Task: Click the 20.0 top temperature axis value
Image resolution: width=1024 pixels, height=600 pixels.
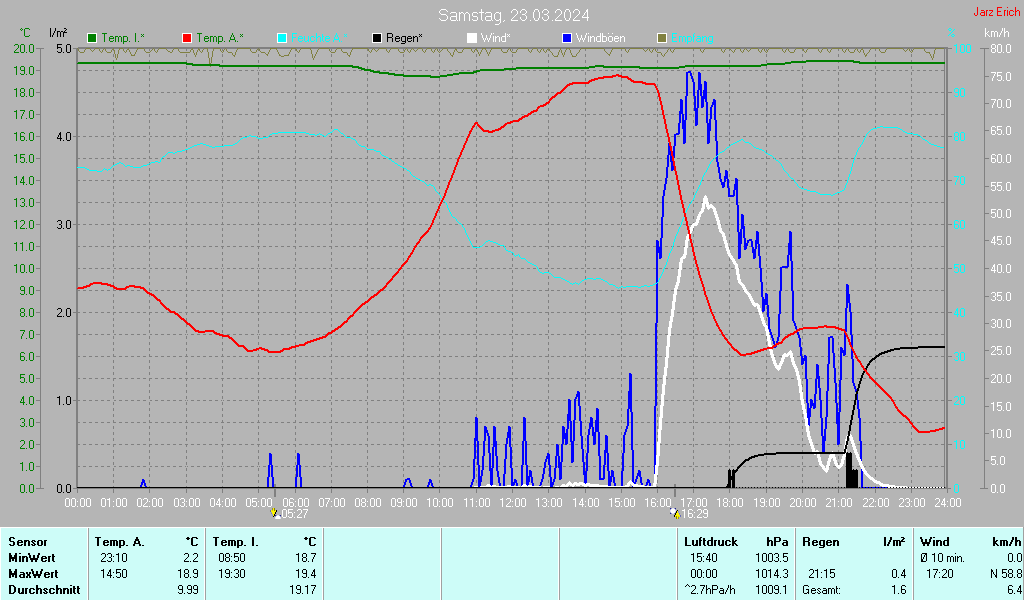Action: 24,48
